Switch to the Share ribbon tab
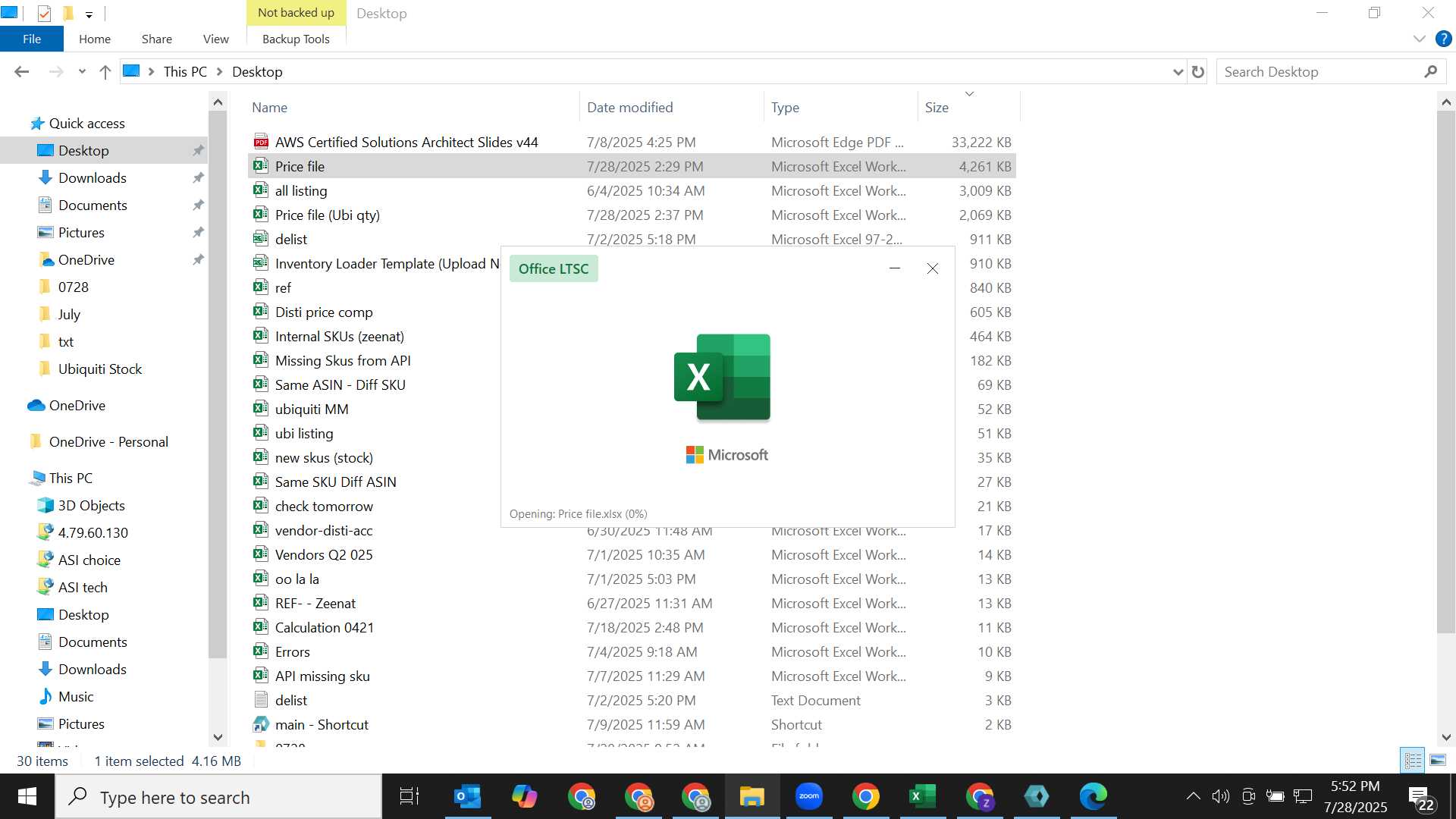1456x819 pixels. coord(156,39)
